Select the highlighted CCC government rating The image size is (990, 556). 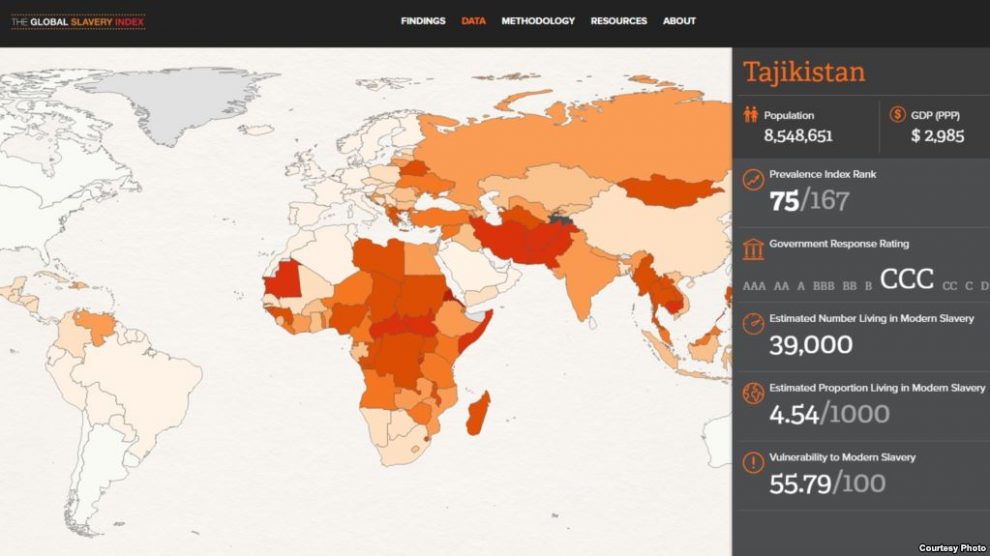coord(906,279)
